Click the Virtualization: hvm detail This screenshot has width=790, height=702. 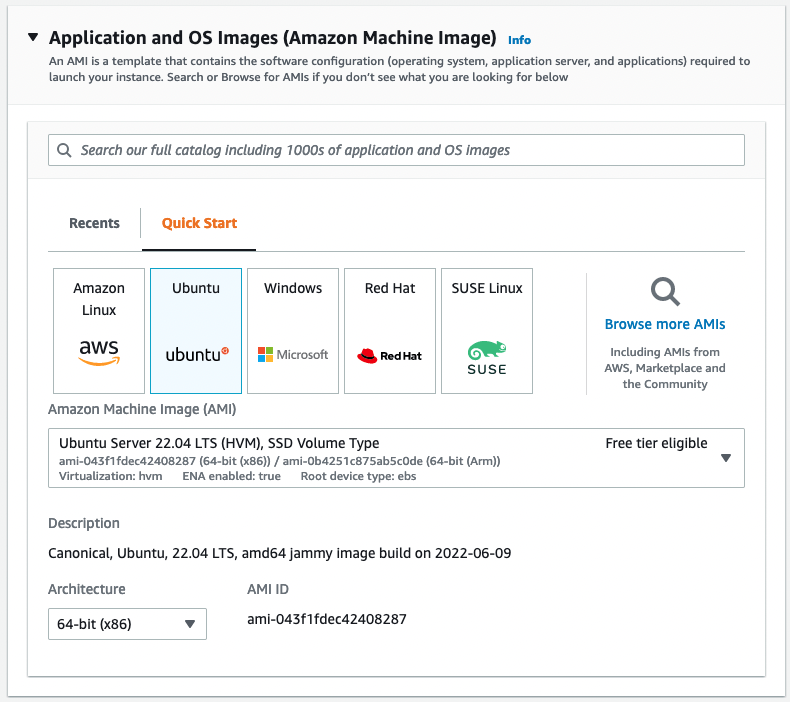110,476
